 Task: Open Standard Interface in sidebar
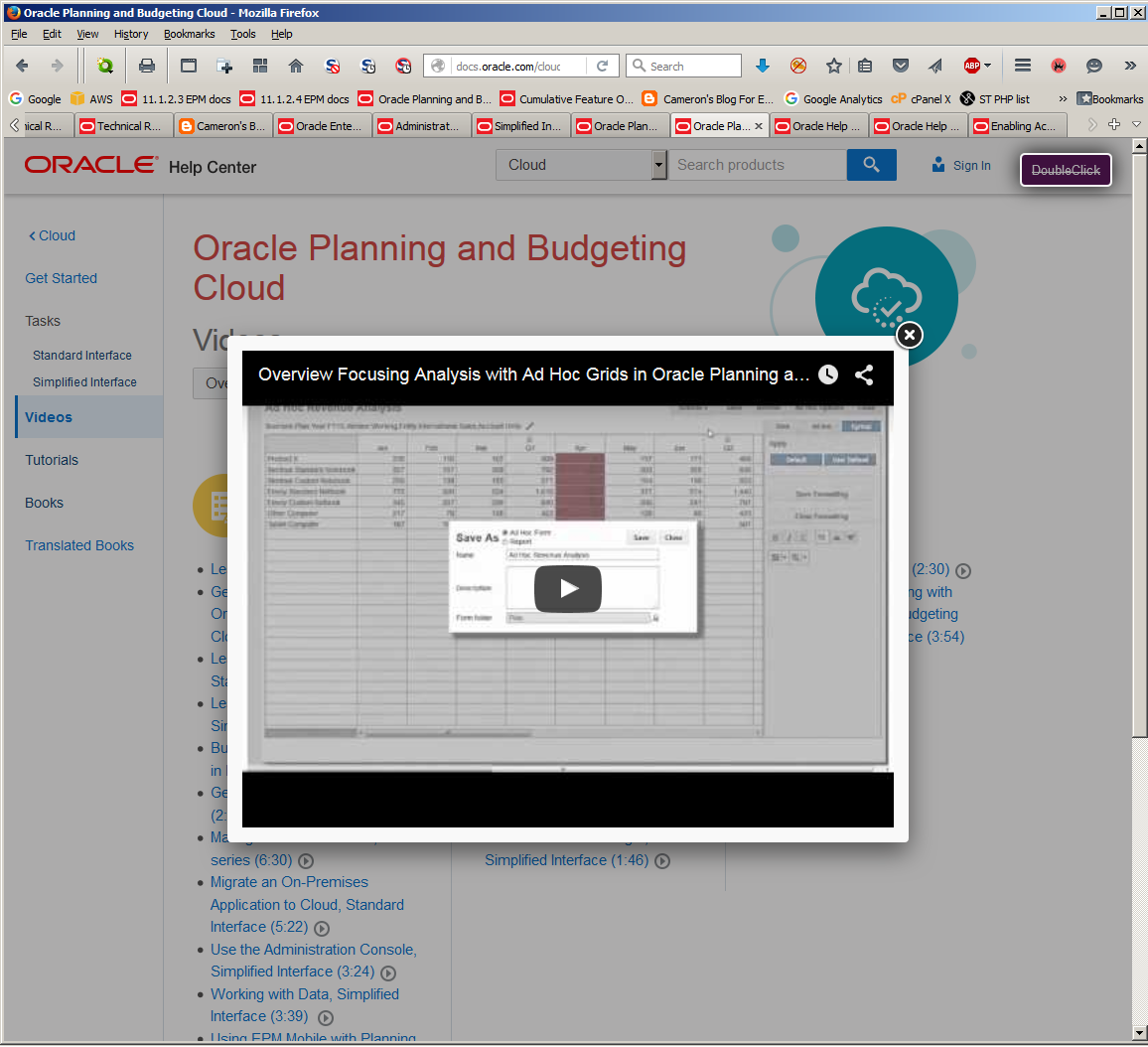[x=82, y=355]
